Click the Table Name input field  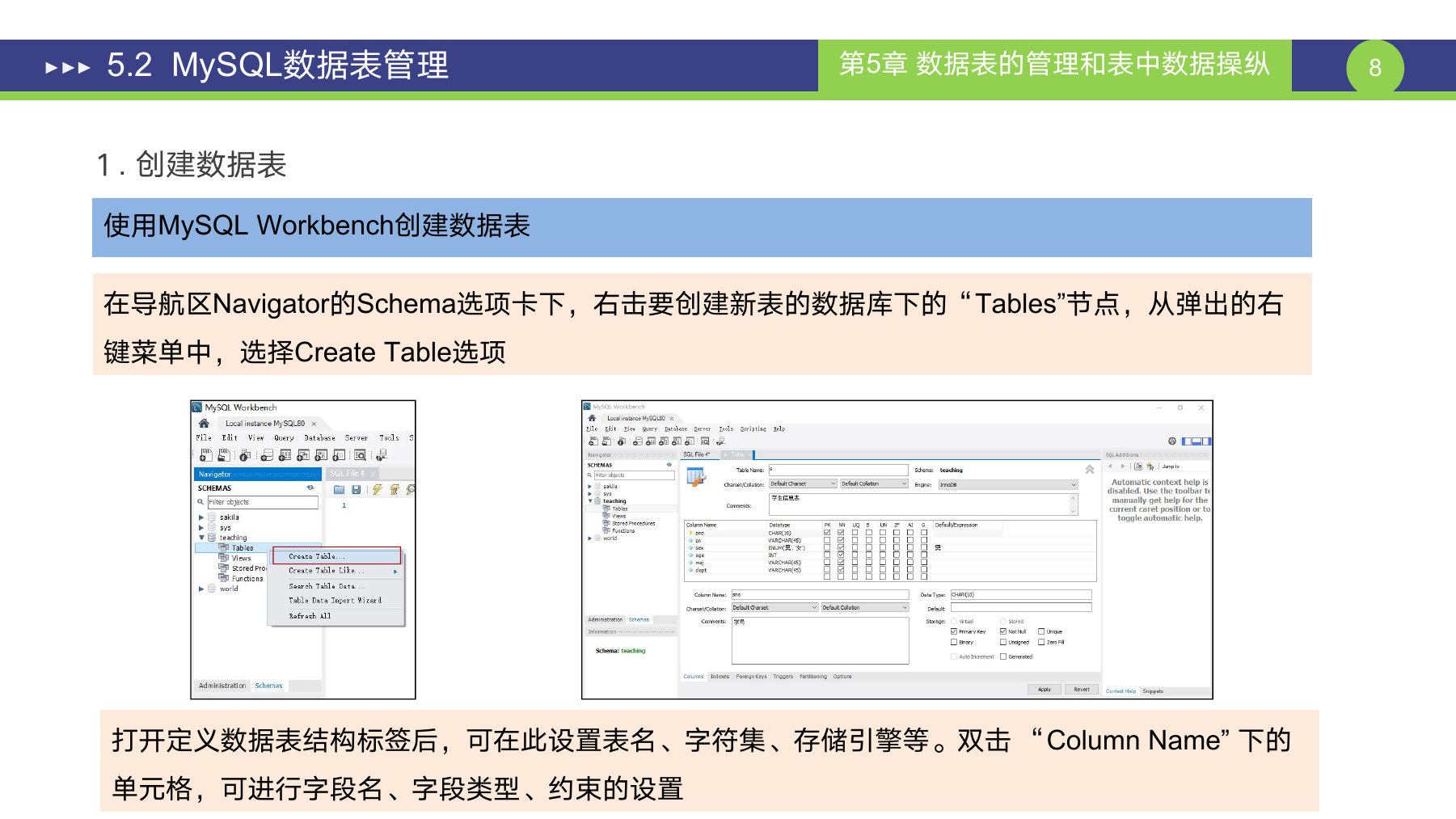[x=838, y=470]
